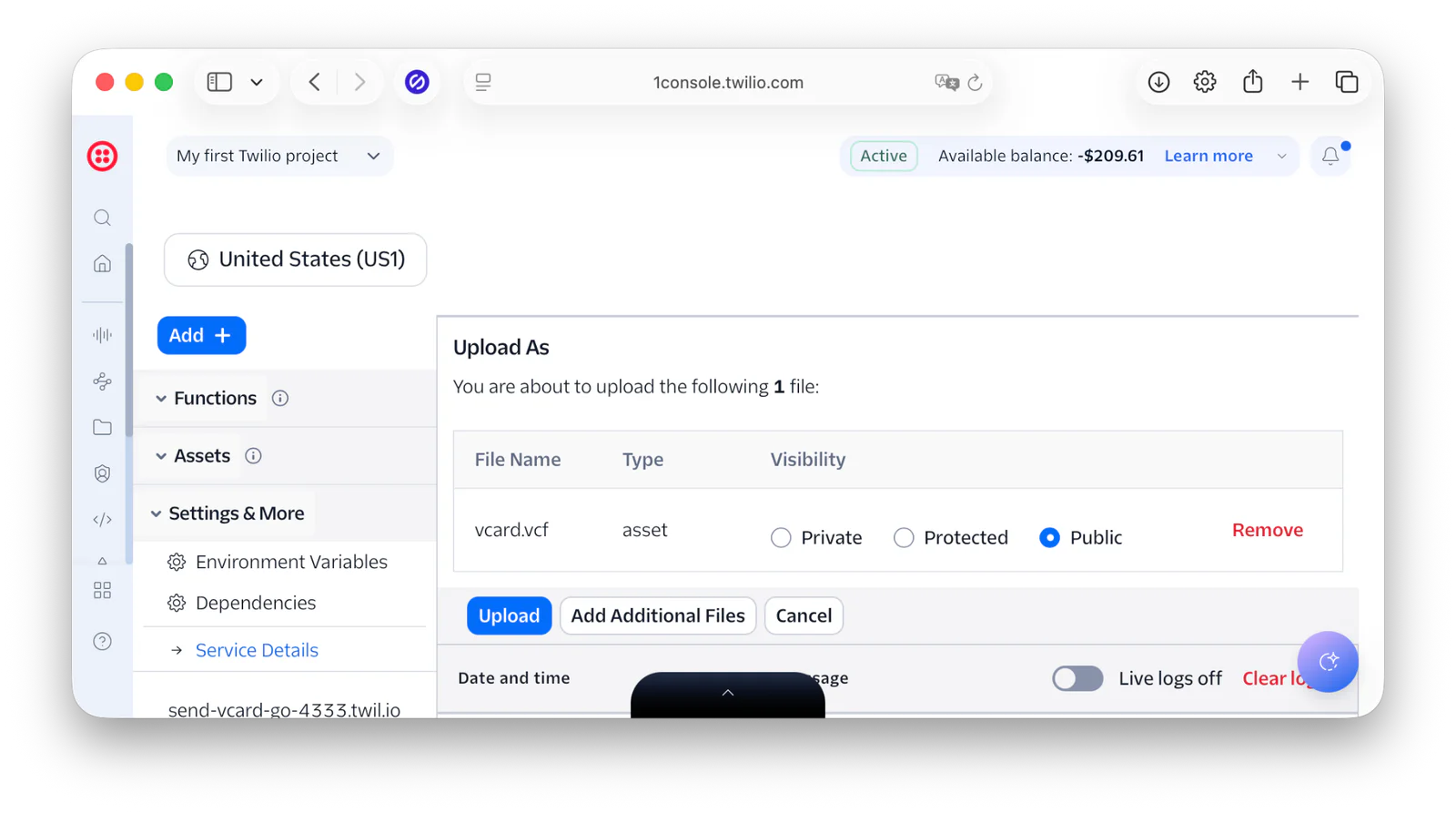Go to Service Details
This screenshot has height=813, width=1456.
tap(257, 650)
